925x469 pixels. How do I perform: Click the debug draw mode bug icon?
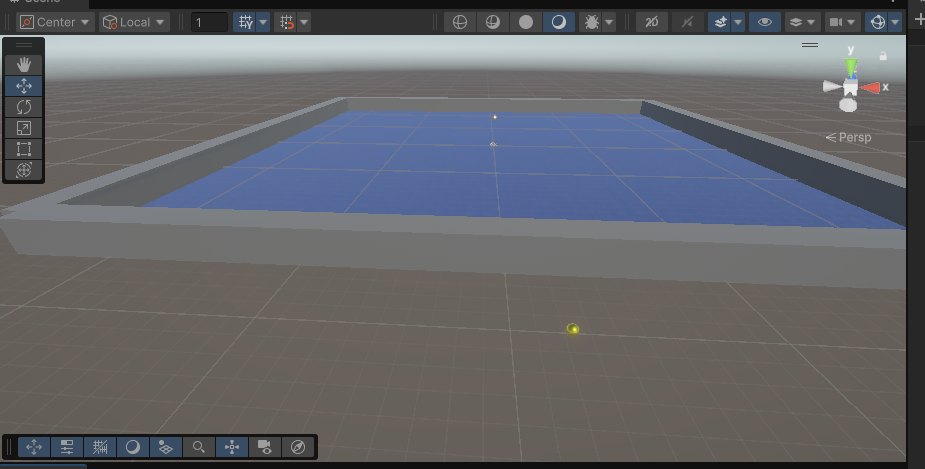[591, 22]
